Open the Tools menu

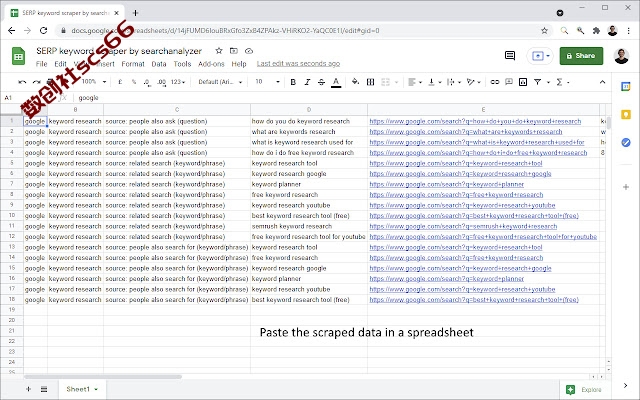click(x=182, y=64)
